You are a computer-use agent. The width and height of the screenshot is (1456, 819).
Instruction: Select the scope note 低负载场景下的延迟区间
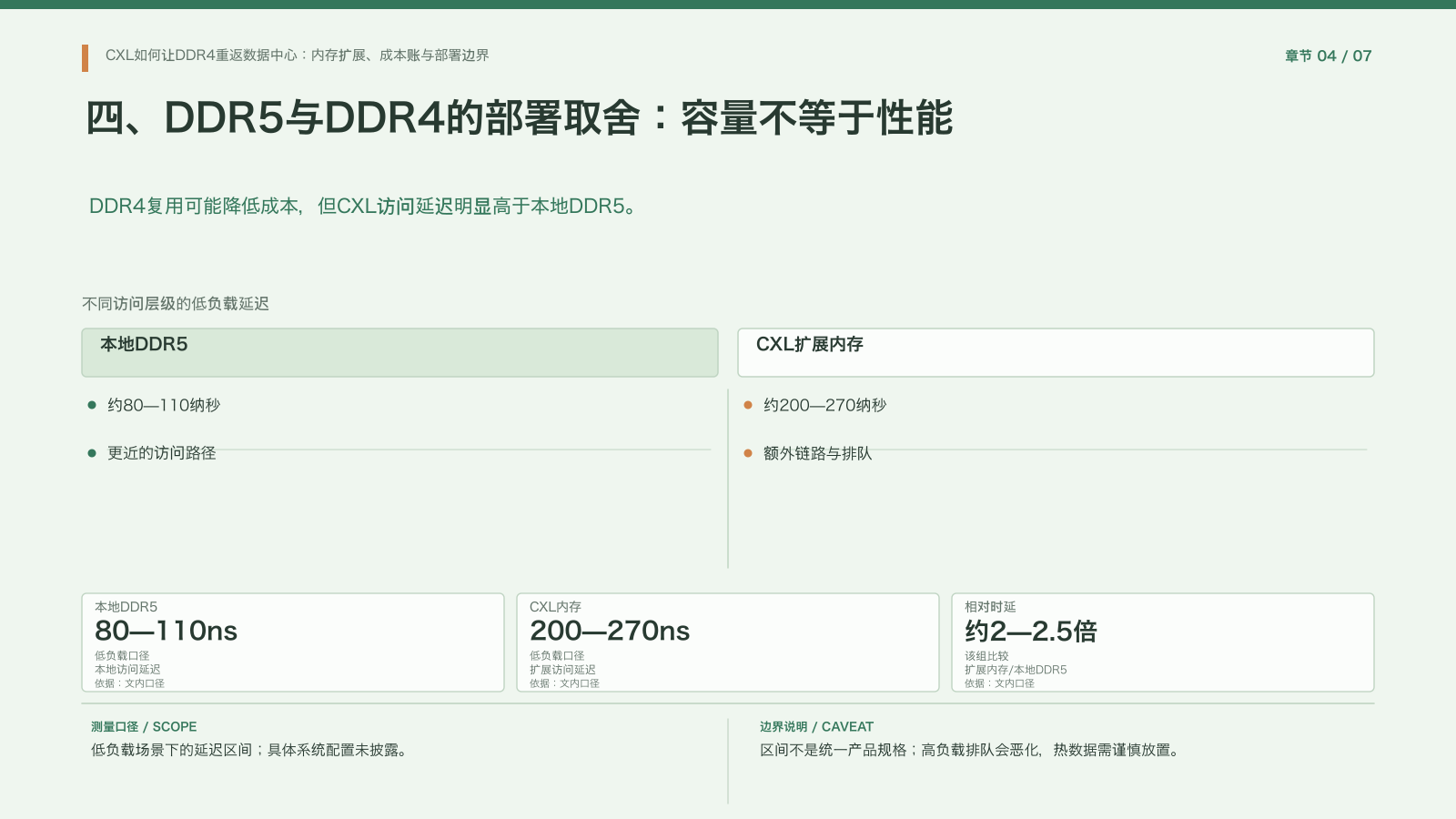248,751
